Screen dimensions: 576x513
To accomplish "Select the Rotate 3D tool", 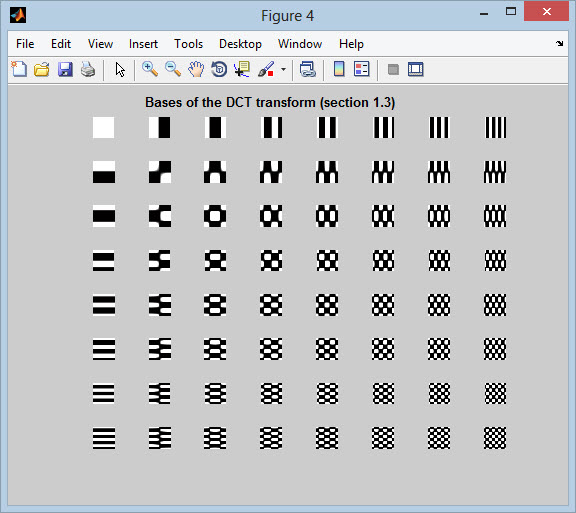I will [x=219, y=69].
